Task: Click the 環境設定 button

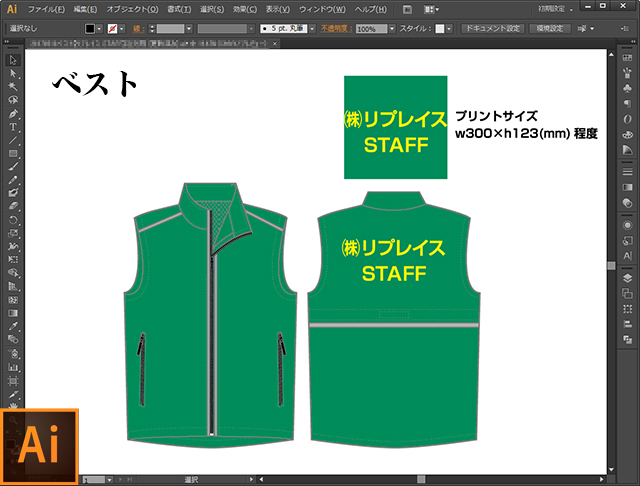Action: pyautogui.click(x=549, y=29)
